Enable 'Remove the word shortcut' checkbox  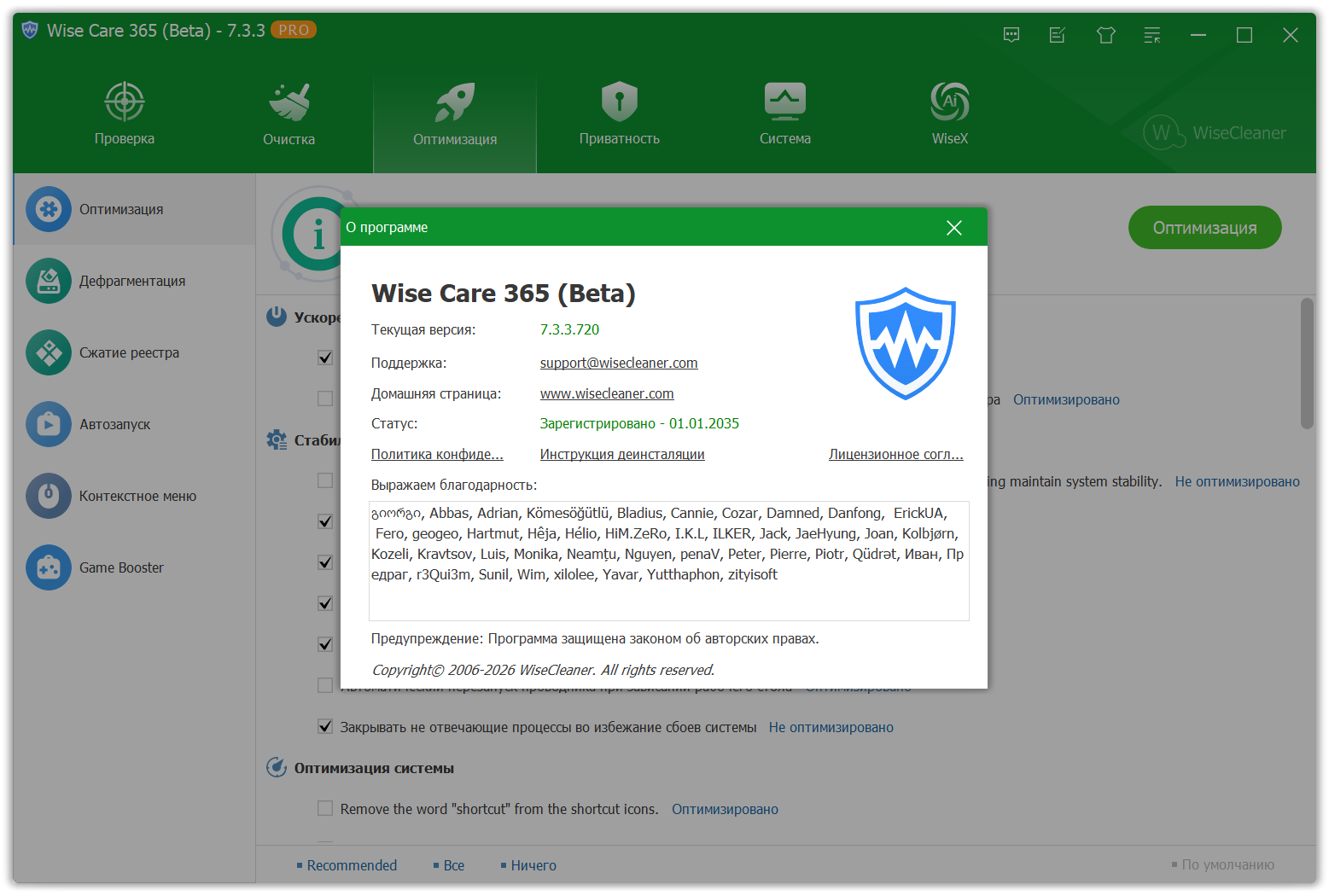(325, 808)
